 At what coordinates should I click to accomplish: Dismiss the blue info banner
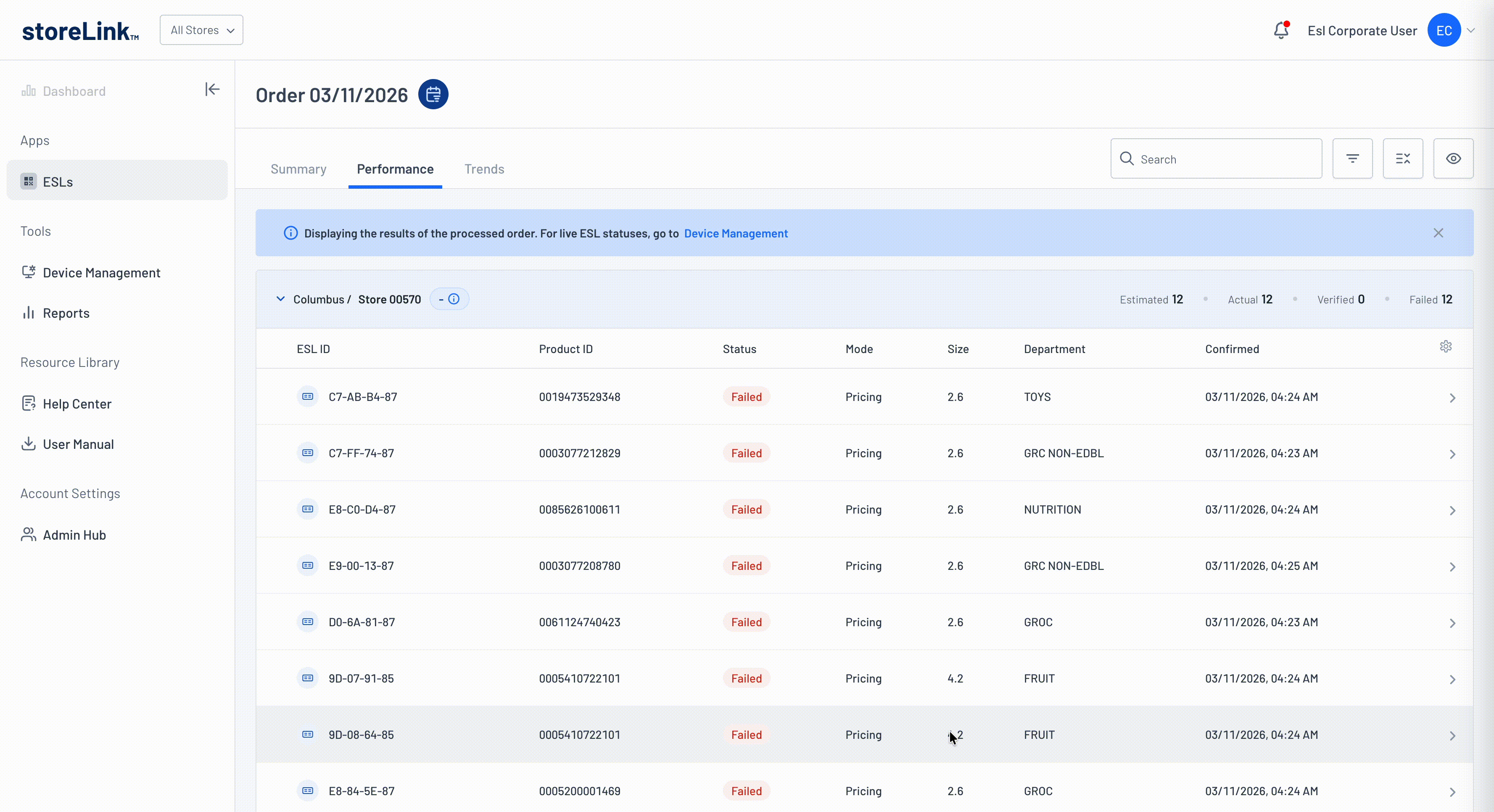tap(1439, 233)
